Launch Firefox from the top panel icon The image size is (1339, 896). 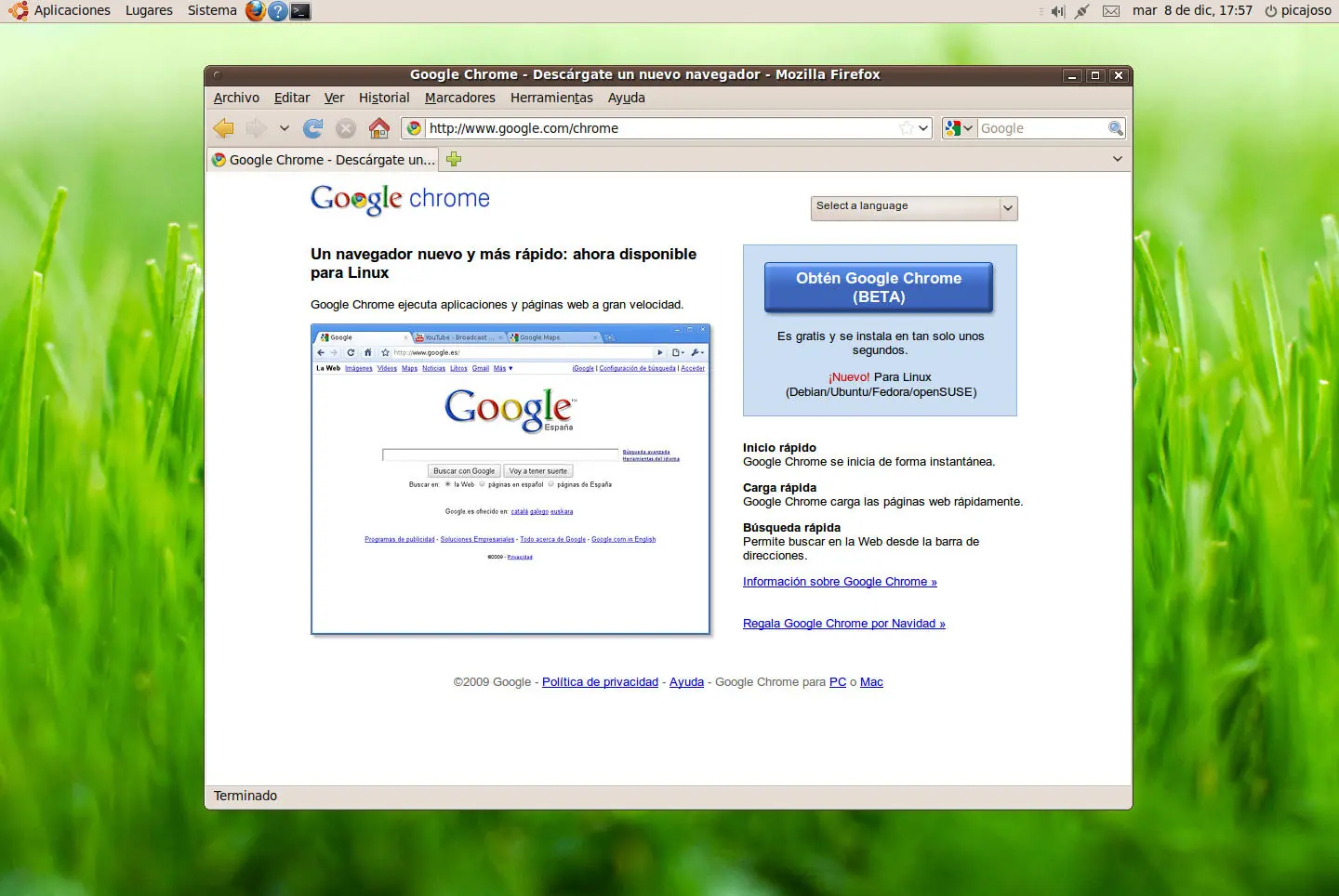256,11
